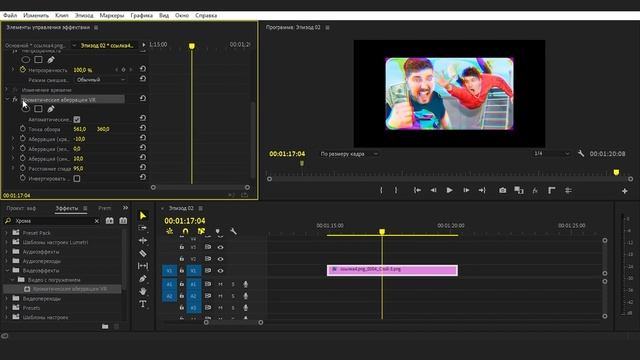Open the File menu

10,16
